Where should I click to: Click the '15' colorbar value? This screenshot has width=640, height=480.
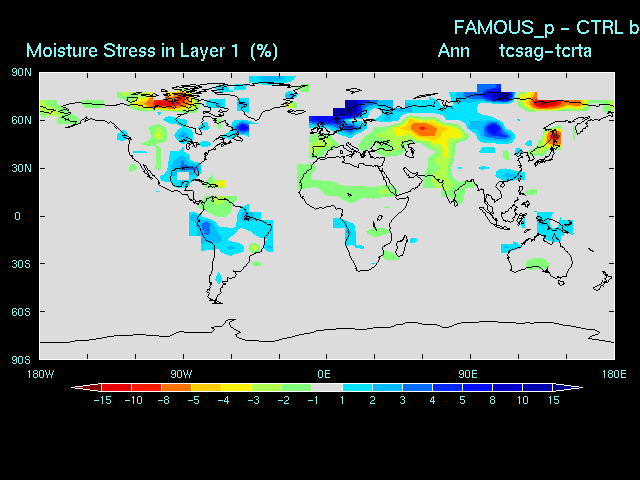(553, 400)
